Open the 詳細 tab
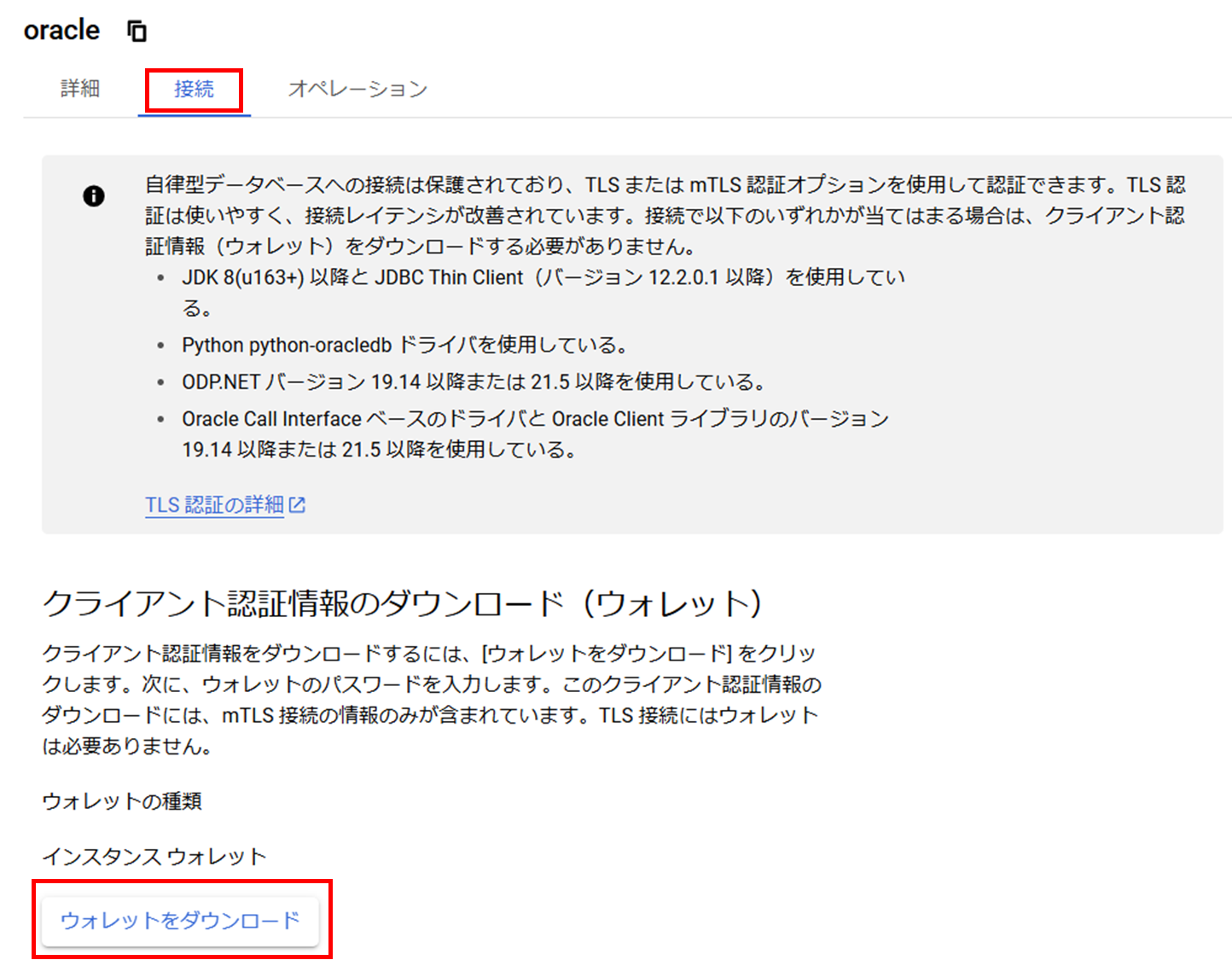Image resolution: width=1232 pixels, height=960 pixels. (x=80, y=89)
